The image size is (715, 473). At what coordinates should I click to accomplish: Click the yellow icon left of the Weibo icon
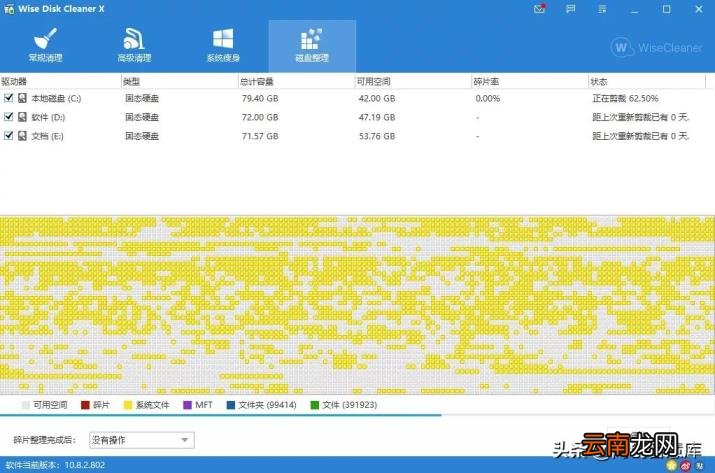tap(671, 465)
